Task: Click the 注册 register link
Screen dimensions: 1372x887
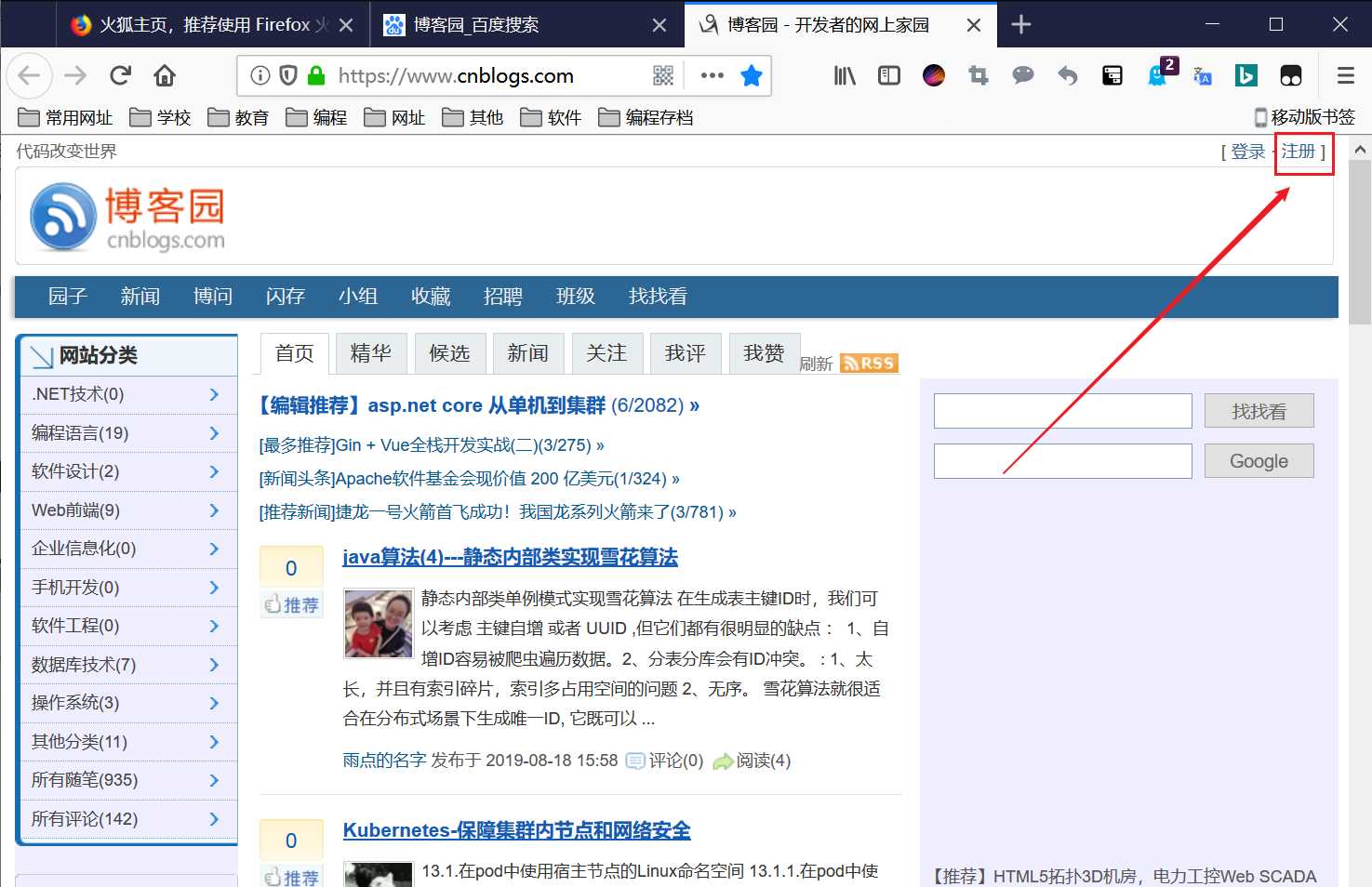Action: [1299, 151]
